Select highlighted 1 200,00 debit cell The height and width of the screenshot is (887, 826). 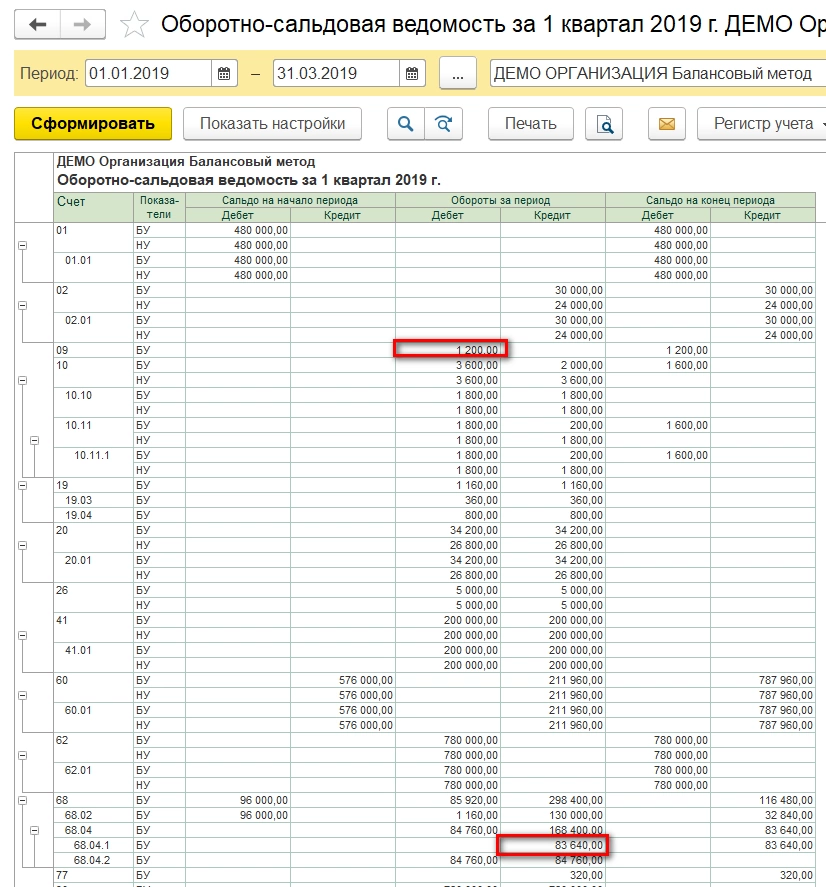451,349
